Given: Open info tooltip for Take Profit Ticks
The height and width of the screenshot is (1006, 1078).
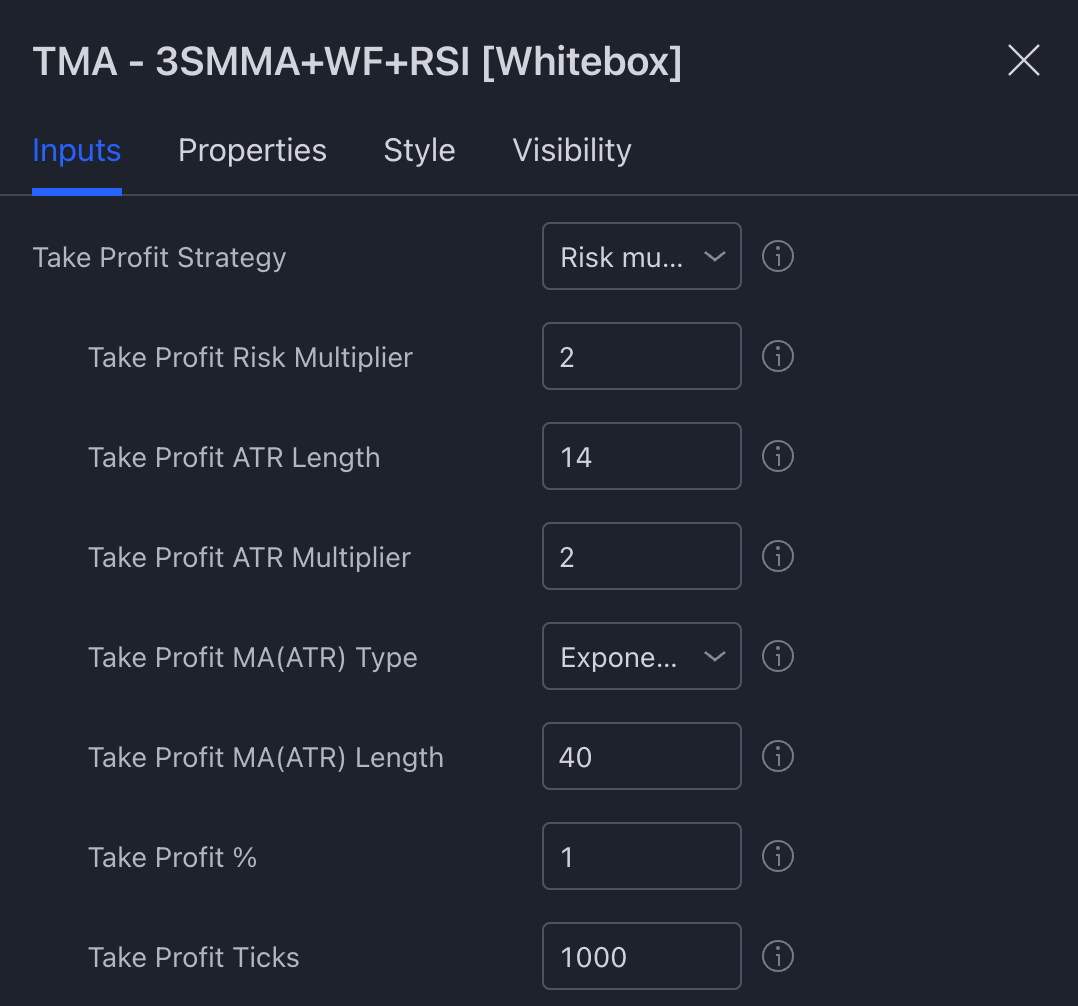Looking at the screenshot, I should coord(778,956).
